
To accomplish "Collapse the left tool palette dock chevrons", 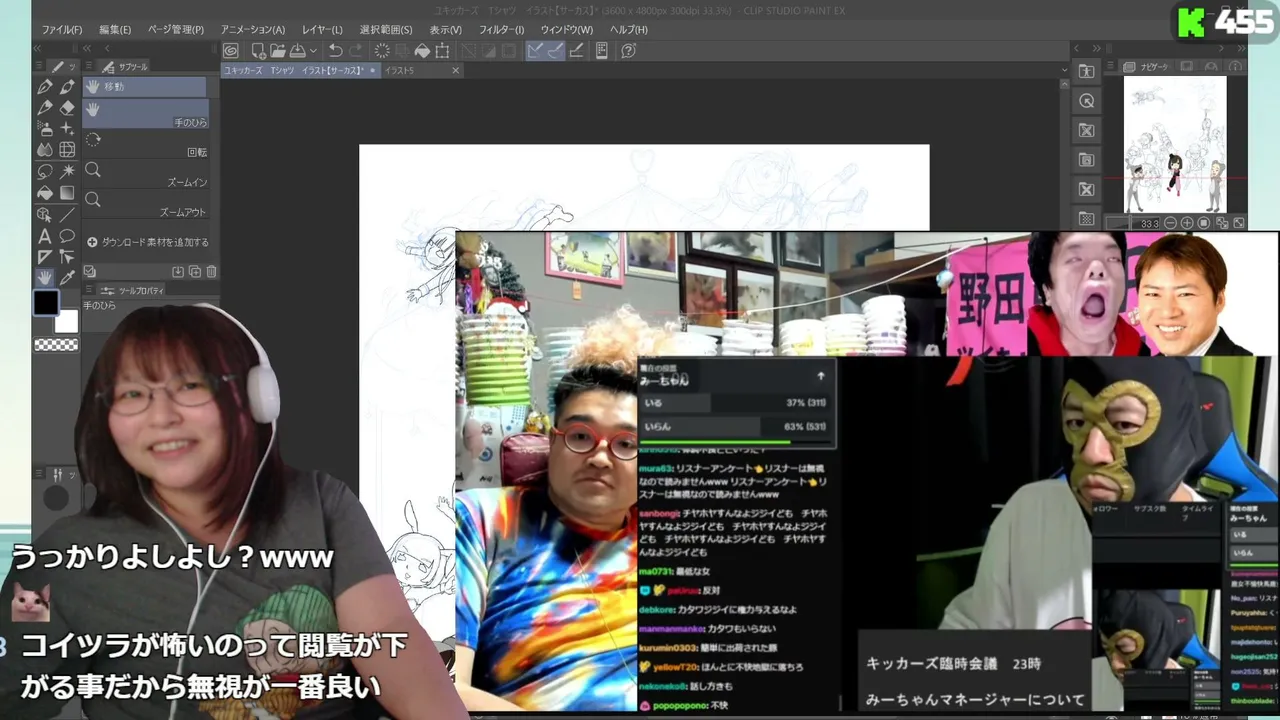I will coord(38,48).
